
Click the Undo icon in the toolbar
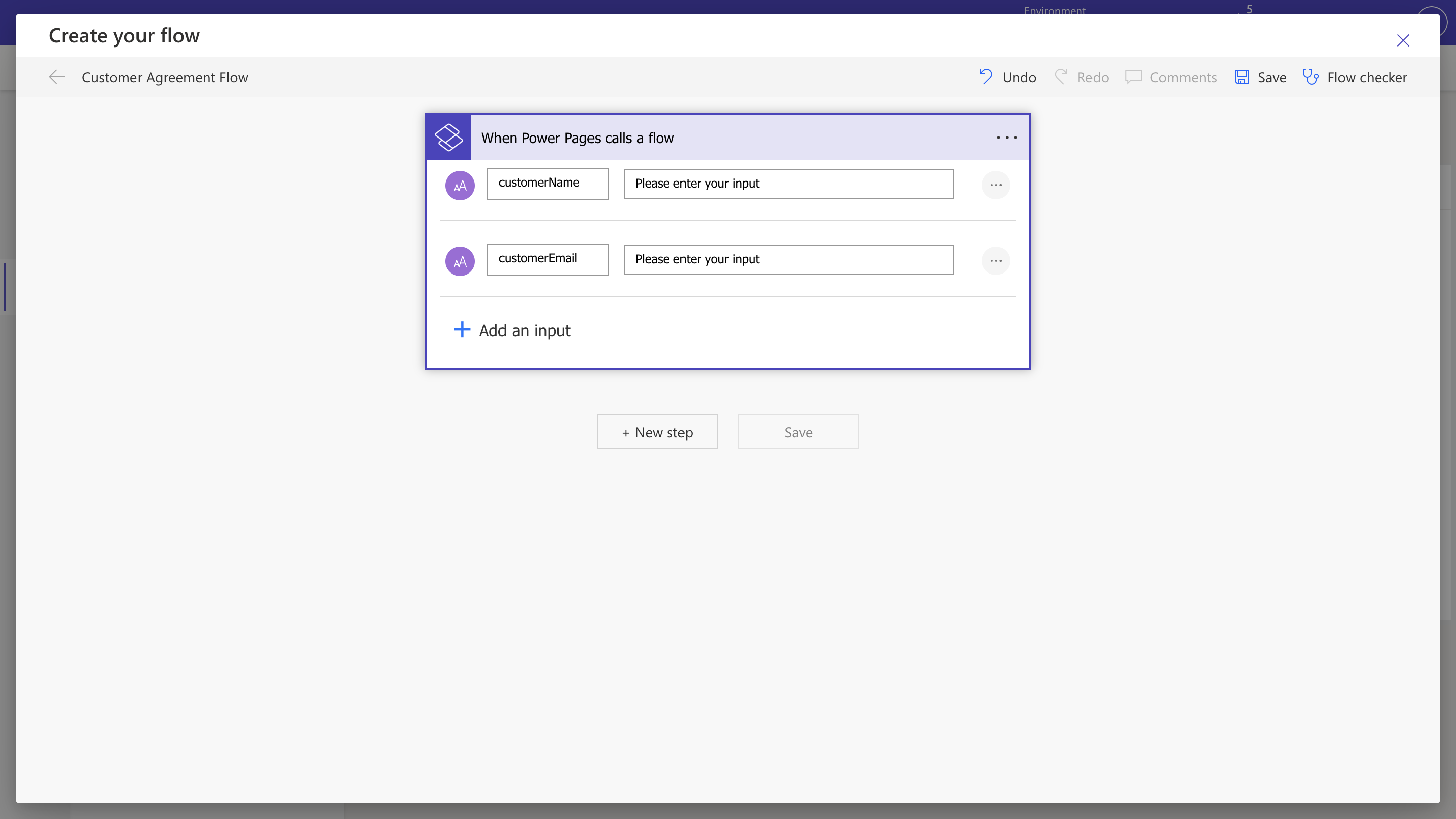pos(985,77)
